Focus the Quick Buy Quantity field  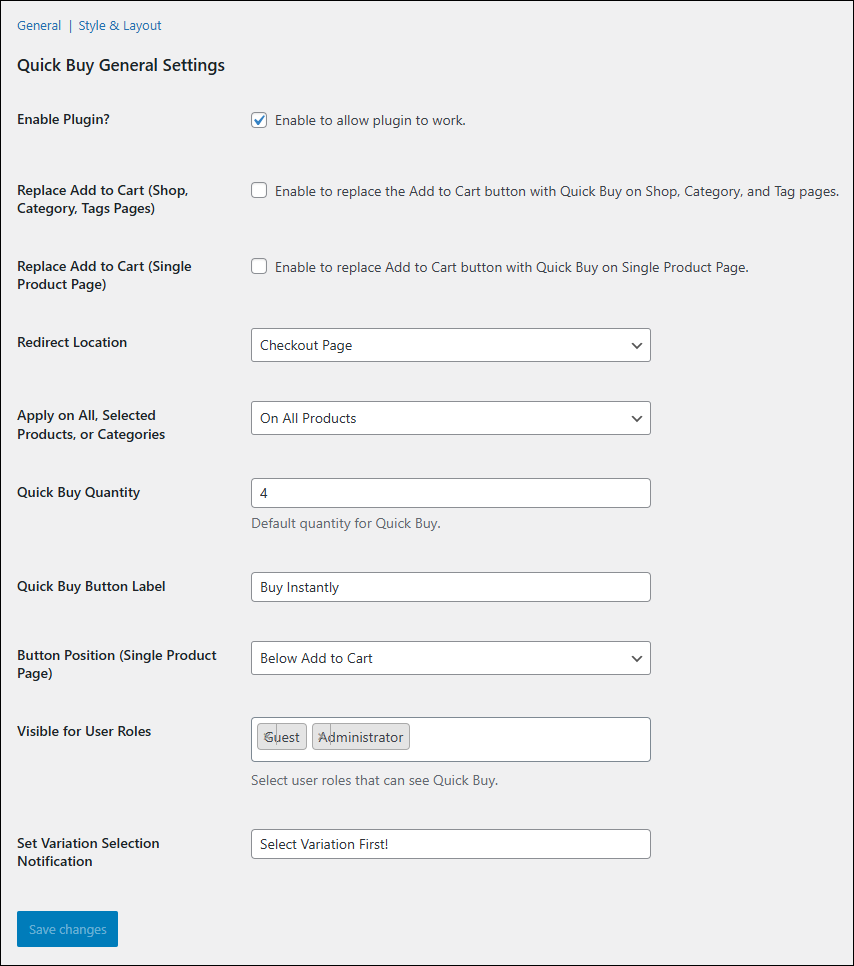450,493
